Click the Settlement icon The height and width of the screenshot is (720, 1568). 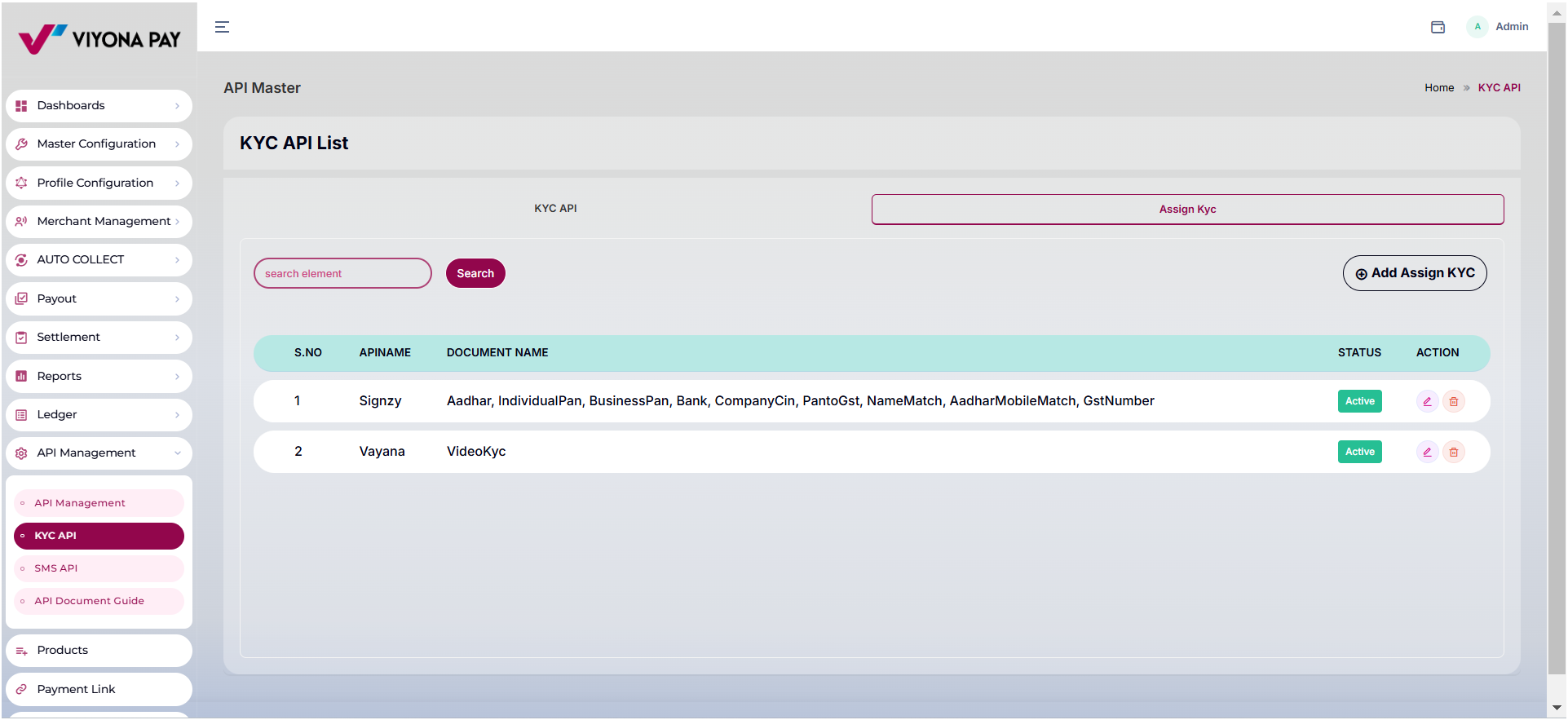(21, 338)
